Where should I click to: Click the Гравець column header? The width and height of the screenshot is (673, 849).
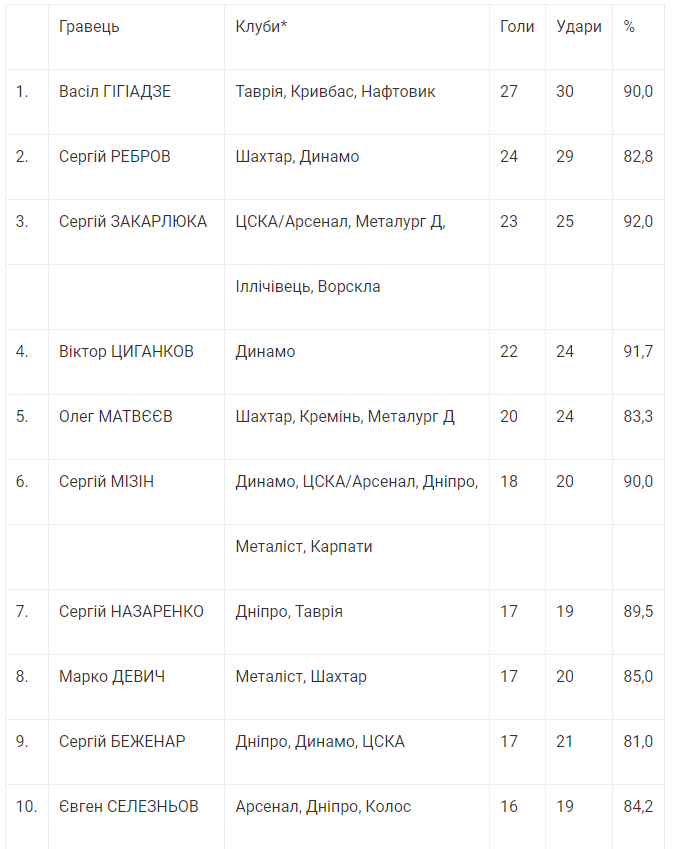89,27
